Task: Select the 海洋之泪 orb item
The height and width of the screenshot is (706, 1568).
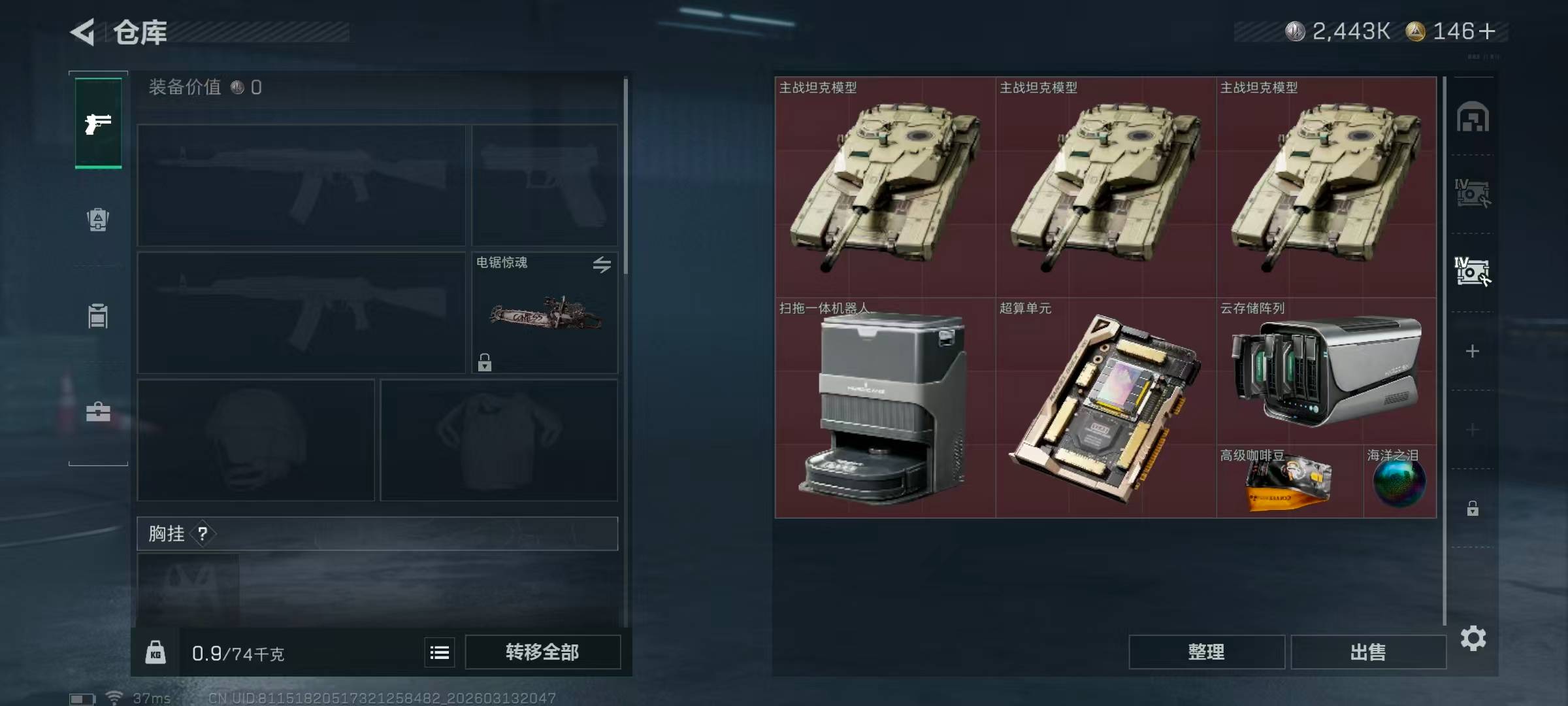Action: click(x=1399, y=482)
